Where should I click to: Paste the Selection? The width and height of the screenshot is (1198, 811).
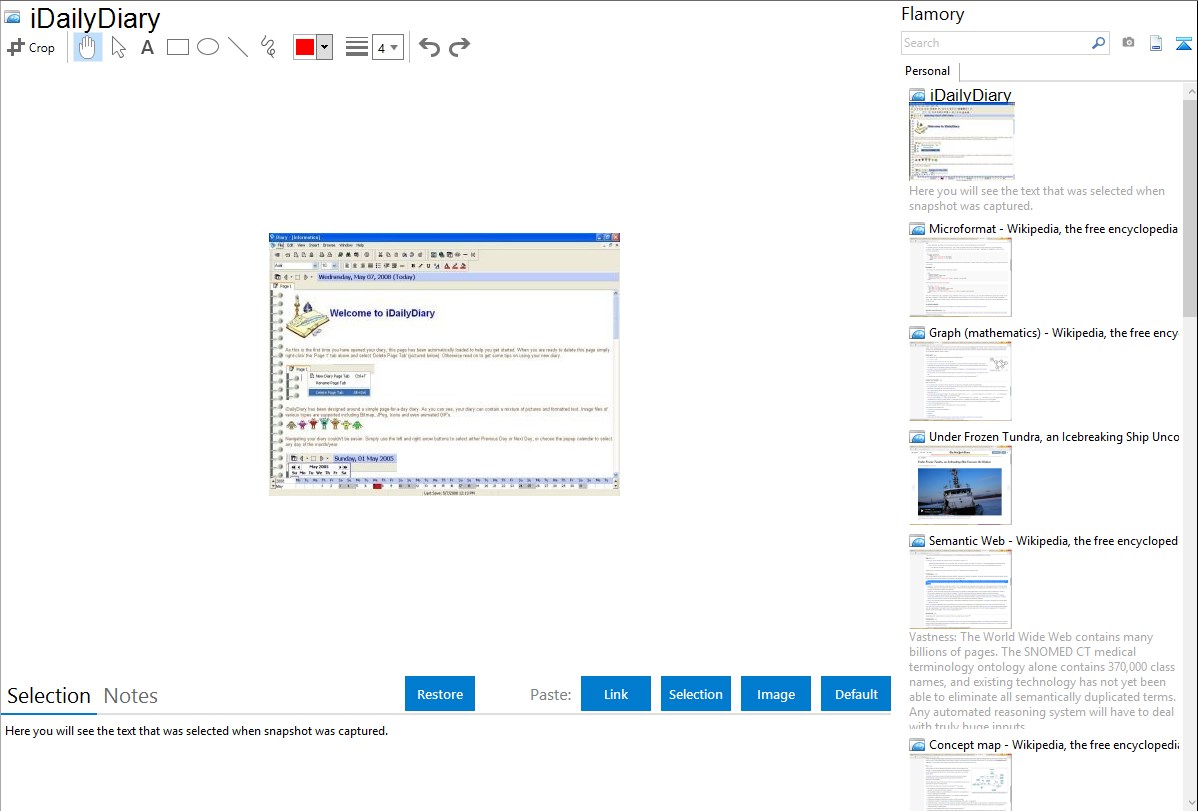[696, 693]
